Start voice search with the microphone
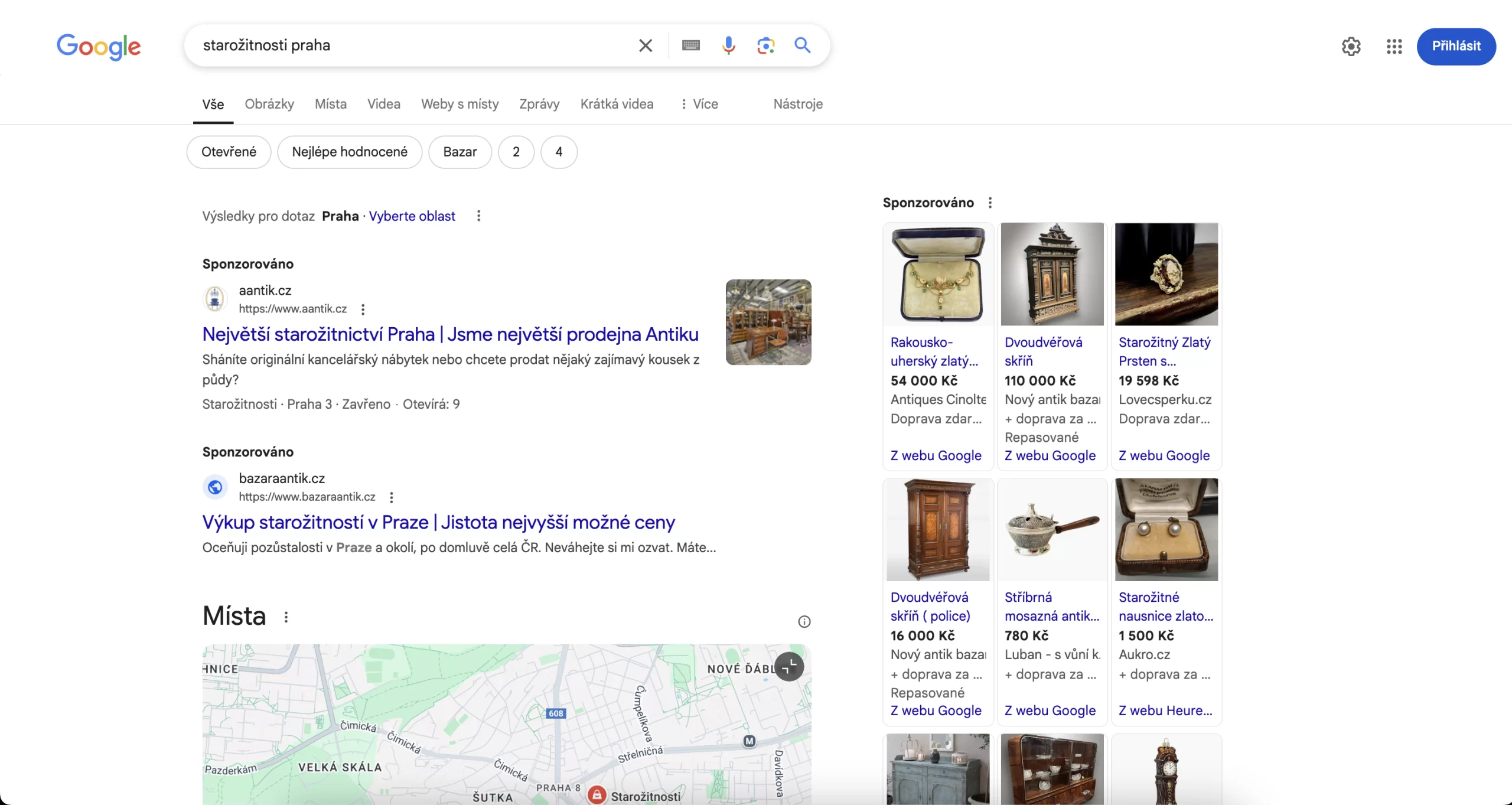 [728, 45]
